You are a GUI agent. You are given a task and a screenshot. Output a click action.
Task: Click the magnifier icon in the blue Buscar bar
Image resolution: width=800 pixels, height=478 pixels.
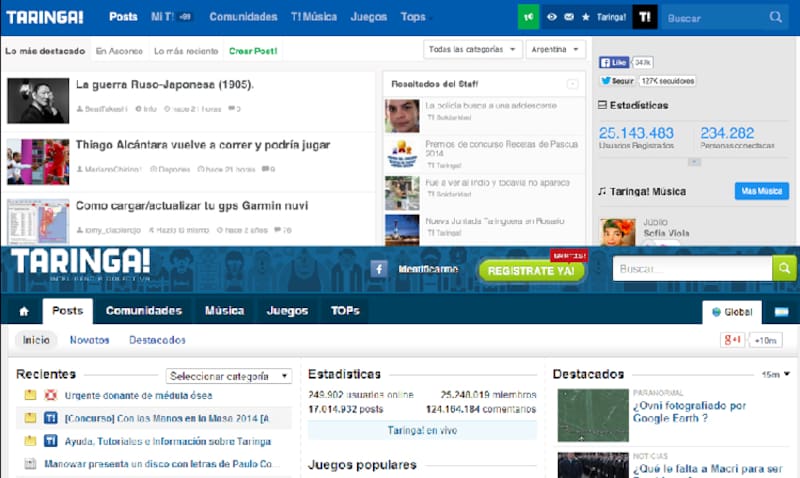click(776, 18)
